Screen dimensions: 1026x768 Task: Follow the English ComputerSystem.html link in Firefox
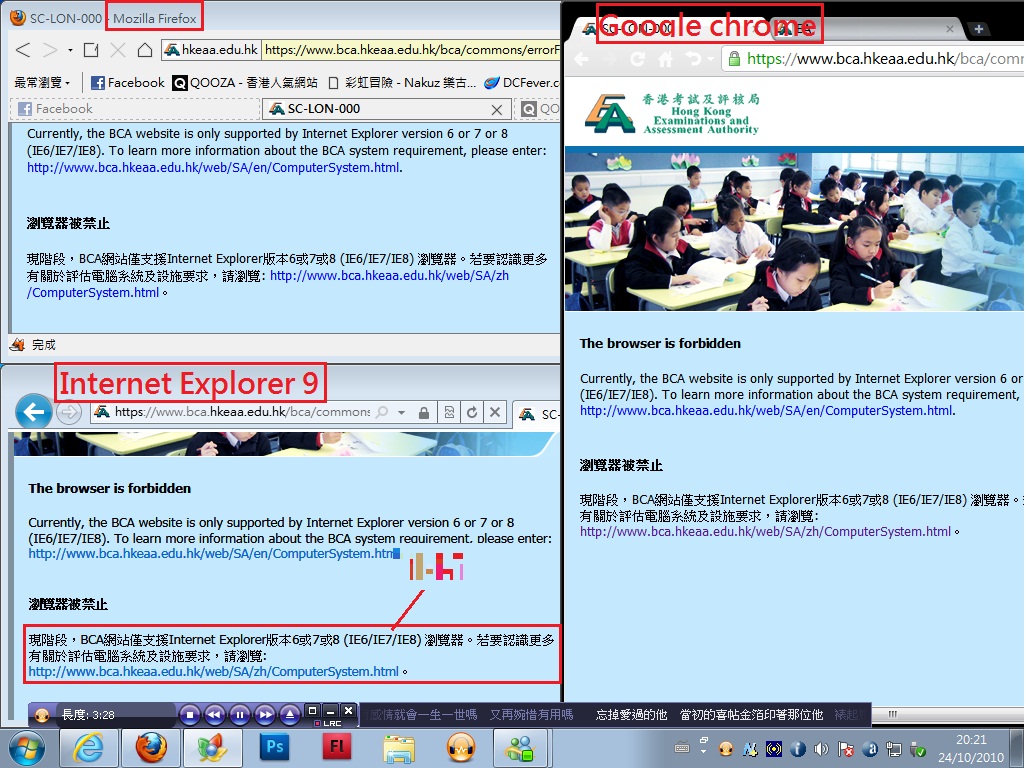(213, 167)
